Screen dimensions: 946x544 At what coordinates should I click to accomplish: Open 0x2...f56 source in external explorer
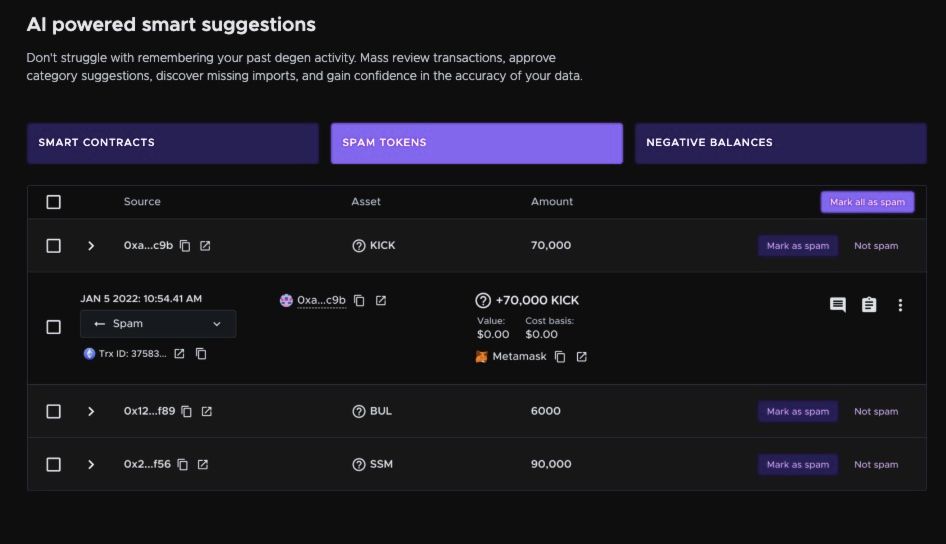coord(203,464)
